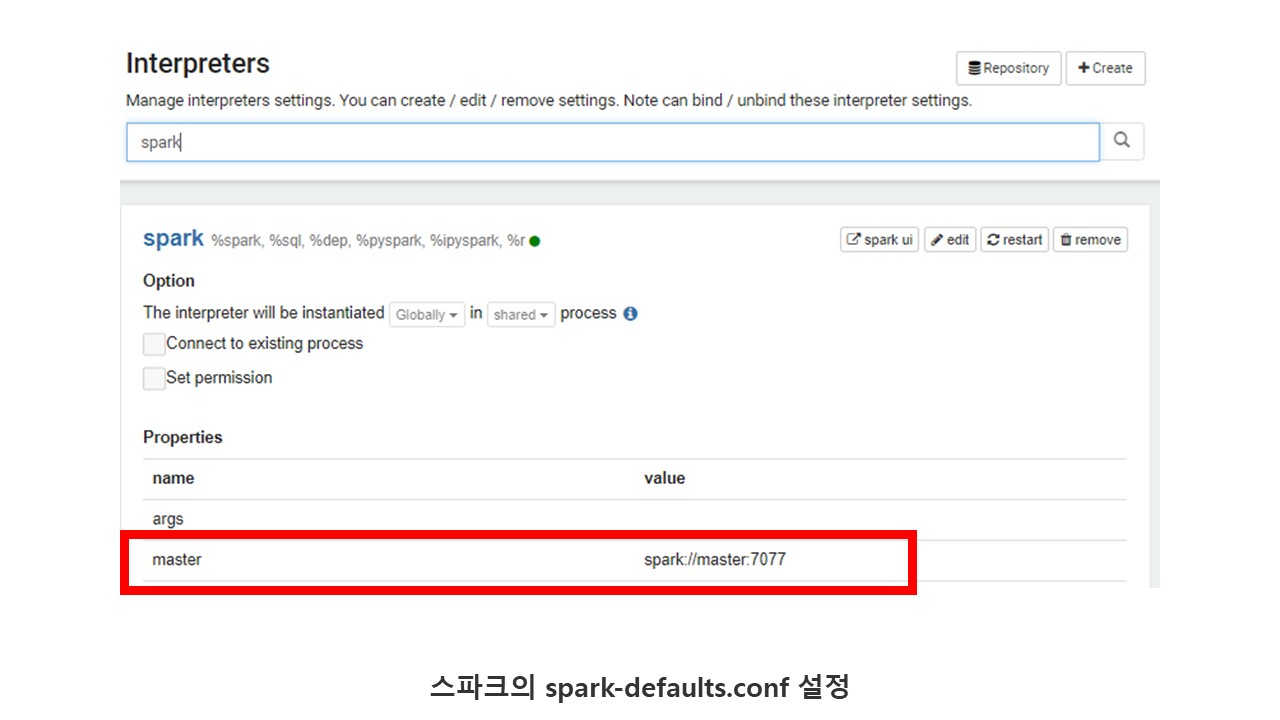Remove the spark interpreter
1280x720 pixels.
point(1090,240)
